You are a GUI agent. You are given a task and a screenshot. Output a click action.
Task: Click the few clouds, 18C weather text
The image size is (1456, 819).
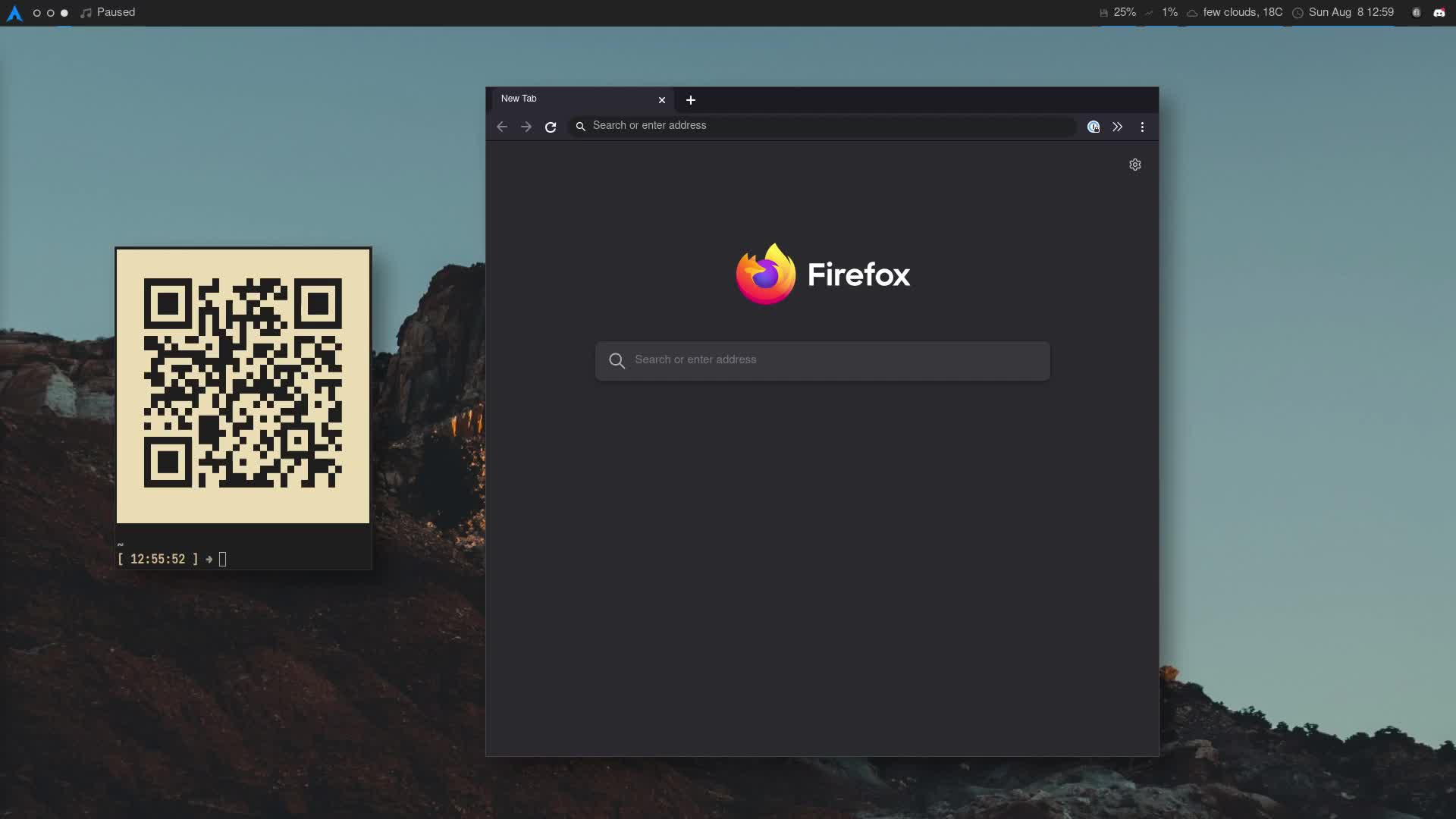pos(1243,12)
